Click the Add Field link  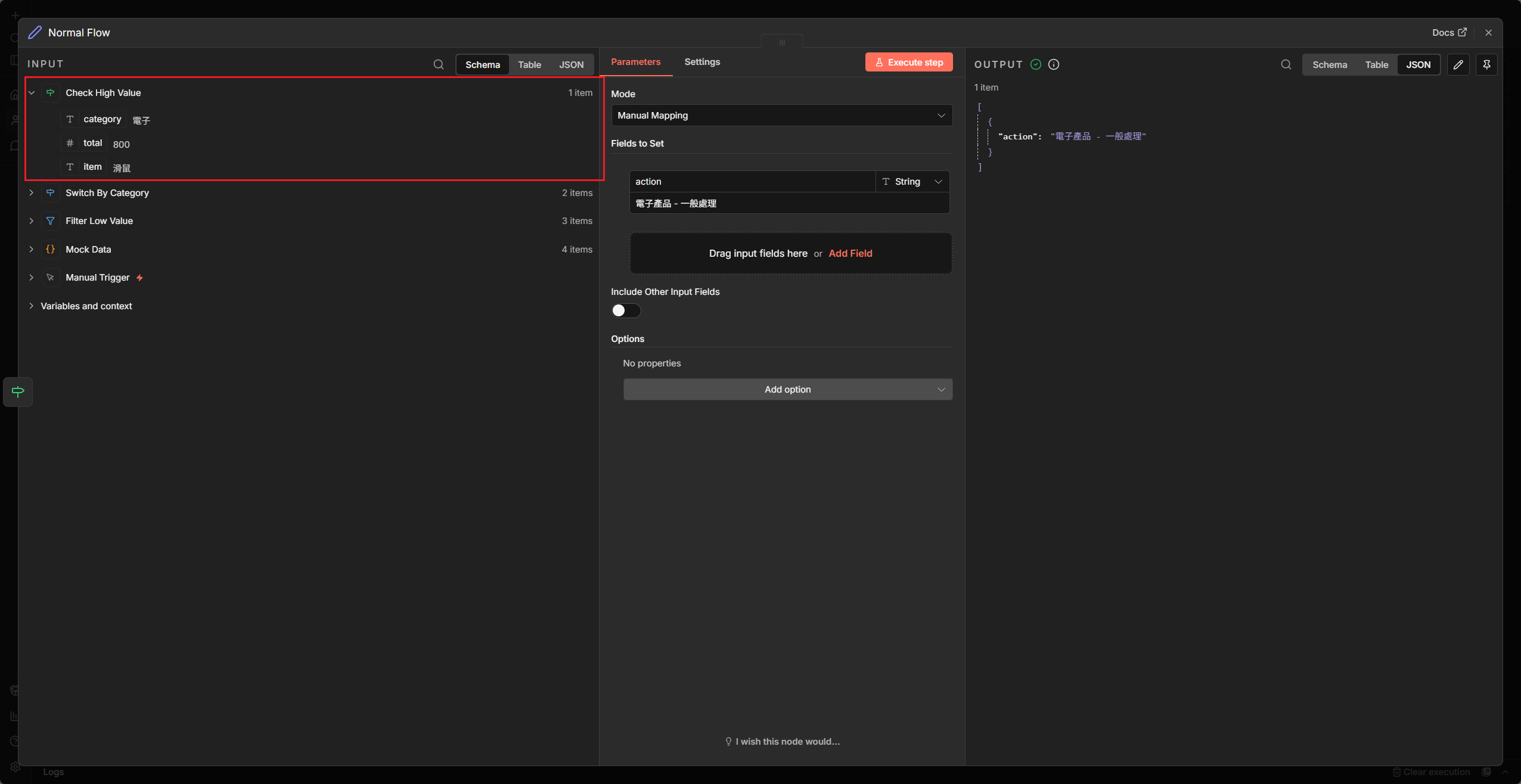click(x=850, y=254)
